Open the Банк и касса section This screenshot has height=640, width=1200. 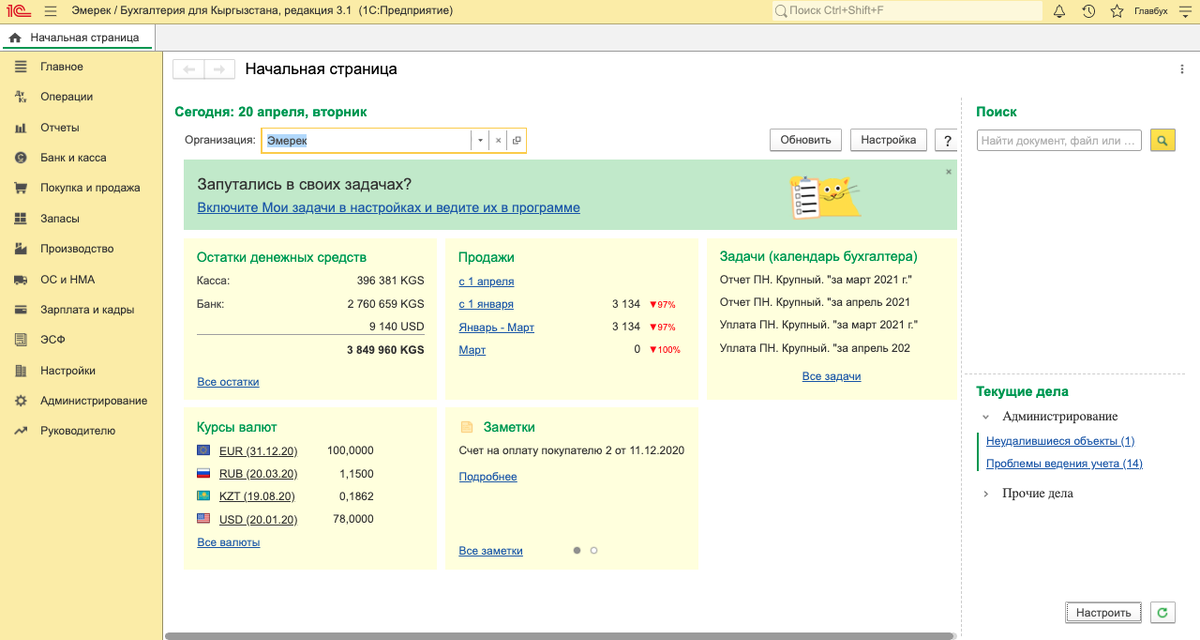(x=73, y=158)
